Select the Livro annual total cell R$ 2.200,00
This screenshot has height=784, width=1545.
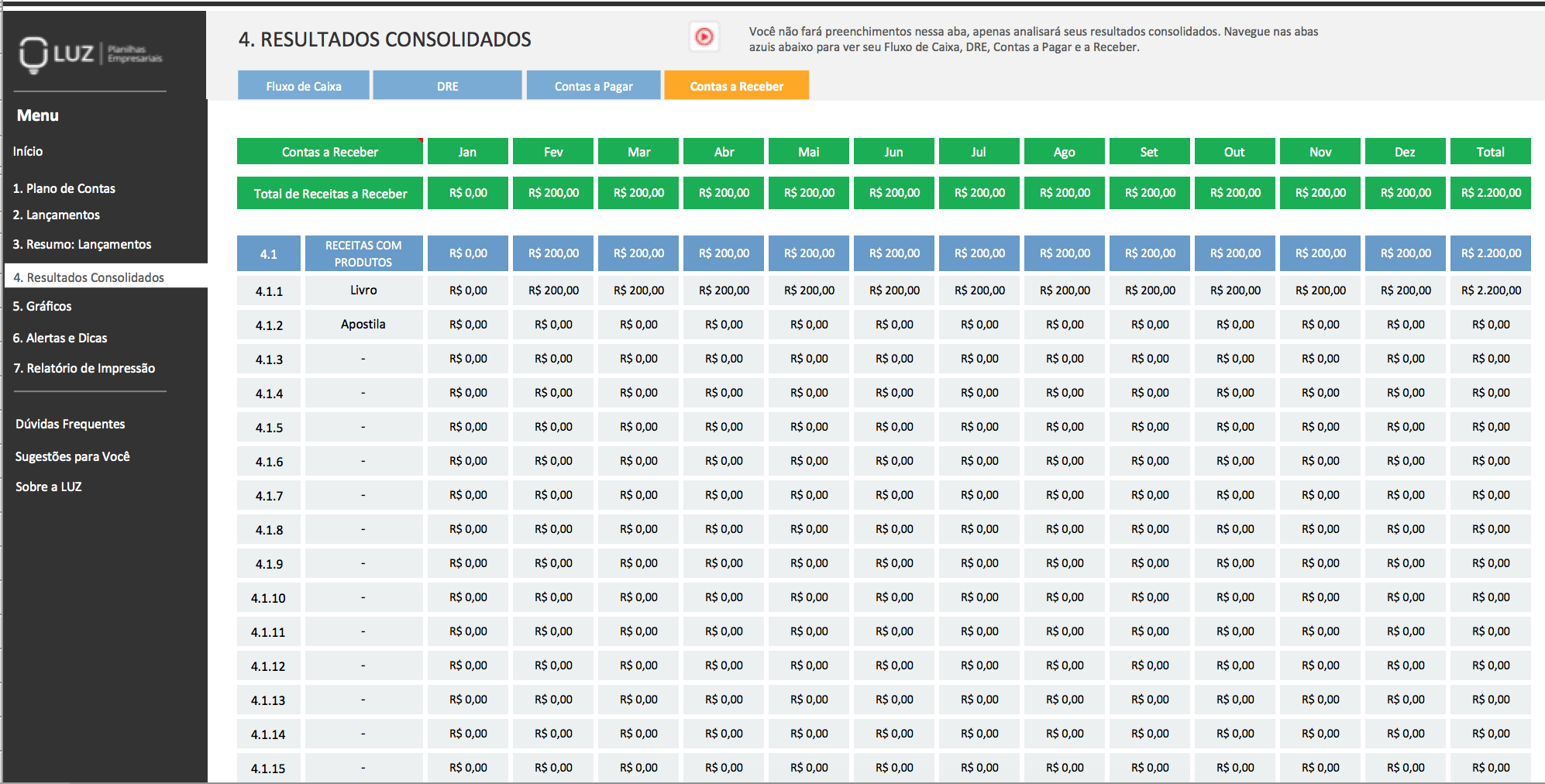click(1489, 291)
